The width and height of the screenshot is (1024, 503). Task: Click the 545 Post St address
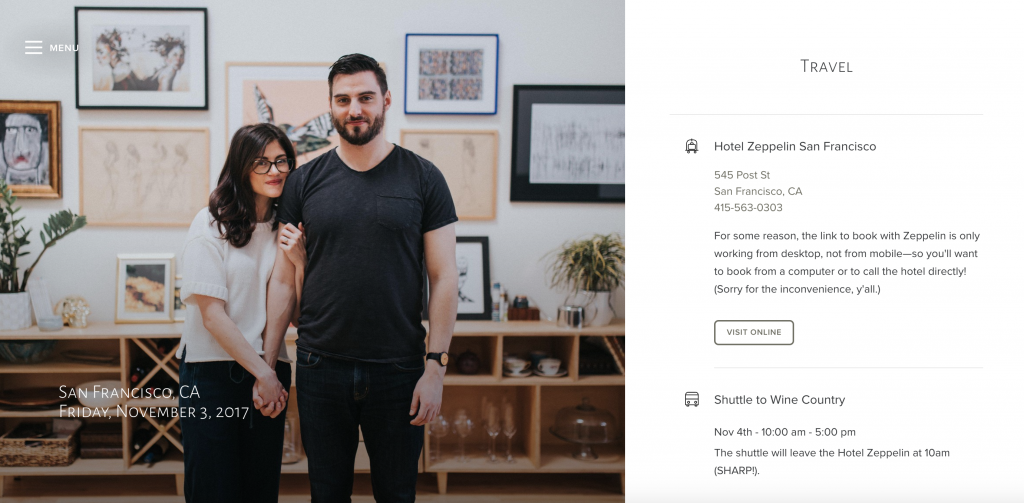coord(742,175)
